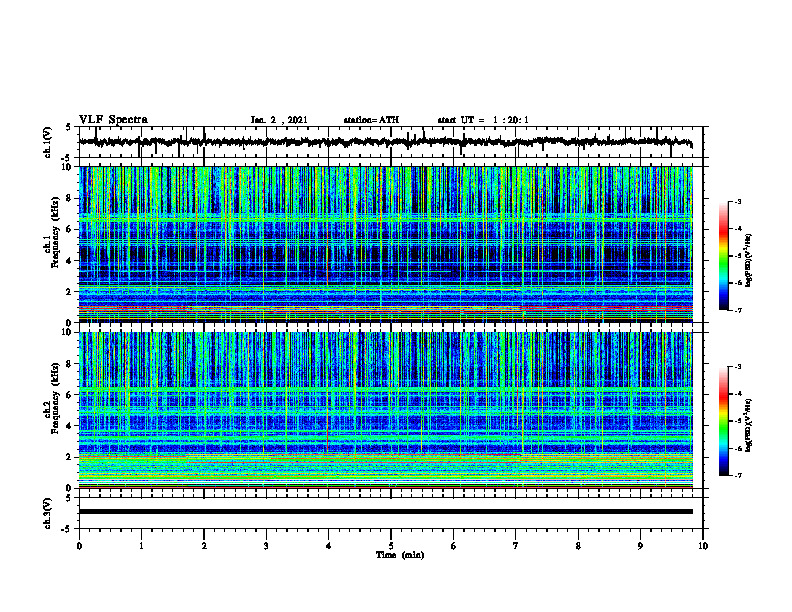The image size is (792, 612).
Task: Click the "station=ATH" header label
Action: click(x=371, y=120)
